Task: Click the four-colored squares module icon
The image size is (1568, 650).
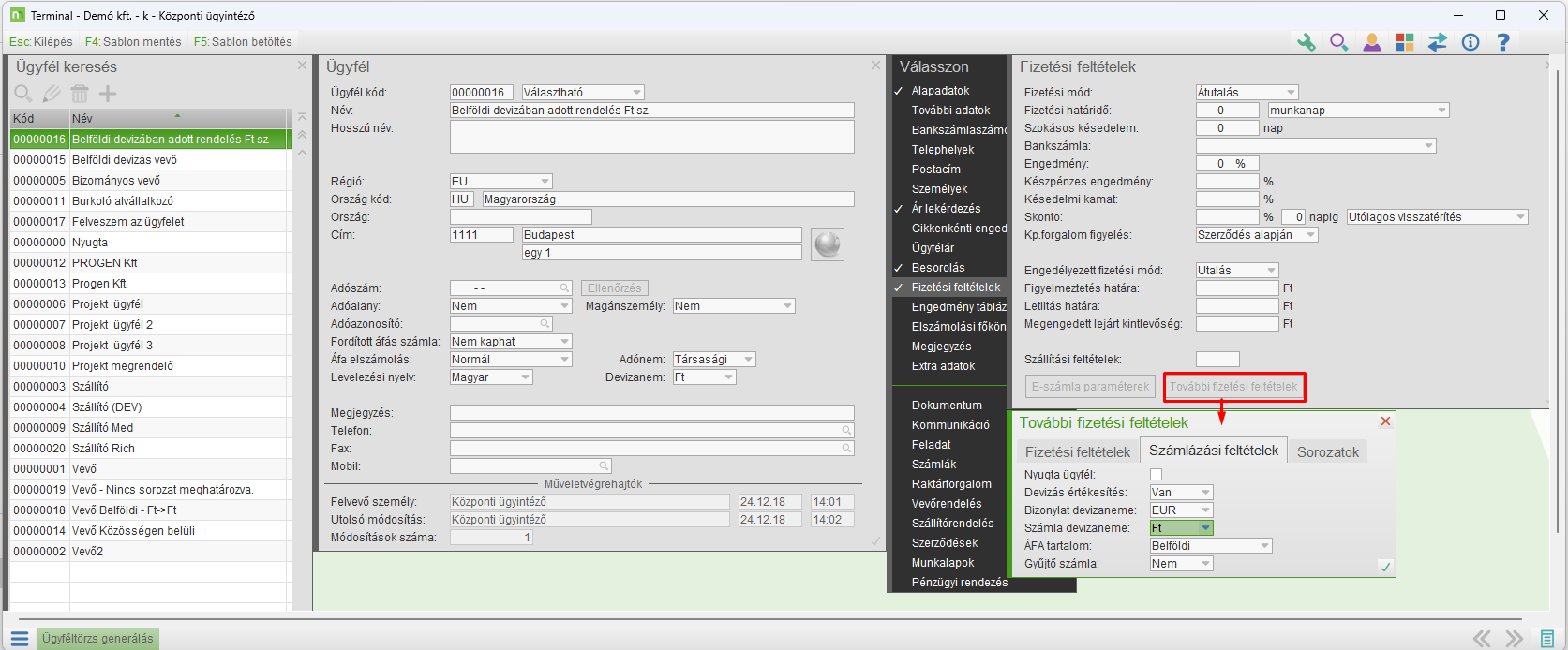Action: [1404, 42]
